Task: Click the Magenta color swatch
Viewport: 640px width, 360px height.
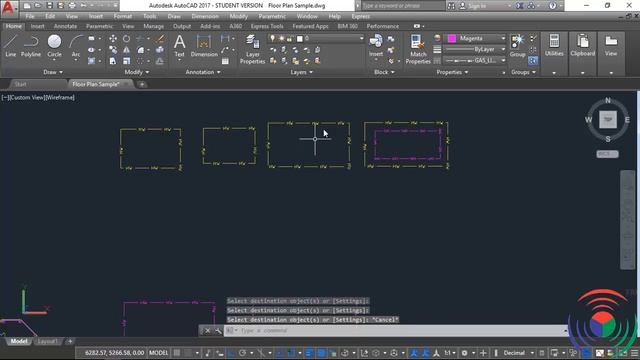Action: click(x=452, y=38)
